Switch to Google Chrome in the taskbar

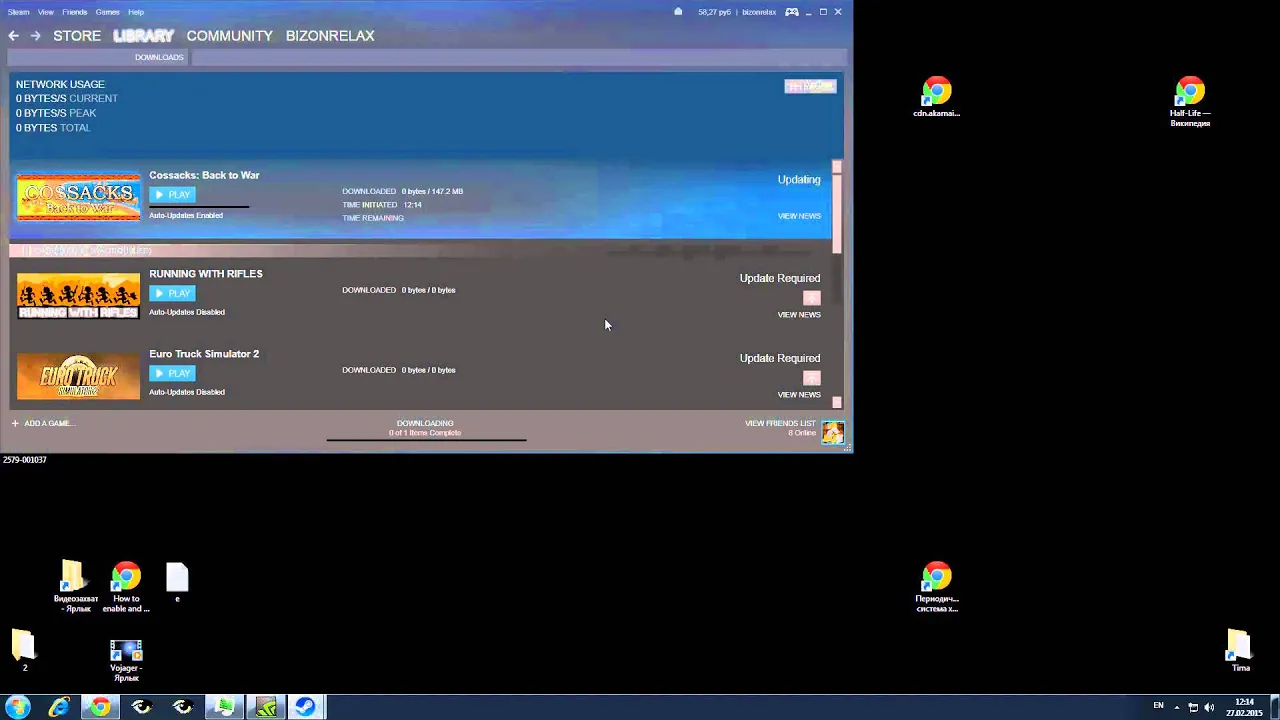pyautogui.click(x=100, y=707)
